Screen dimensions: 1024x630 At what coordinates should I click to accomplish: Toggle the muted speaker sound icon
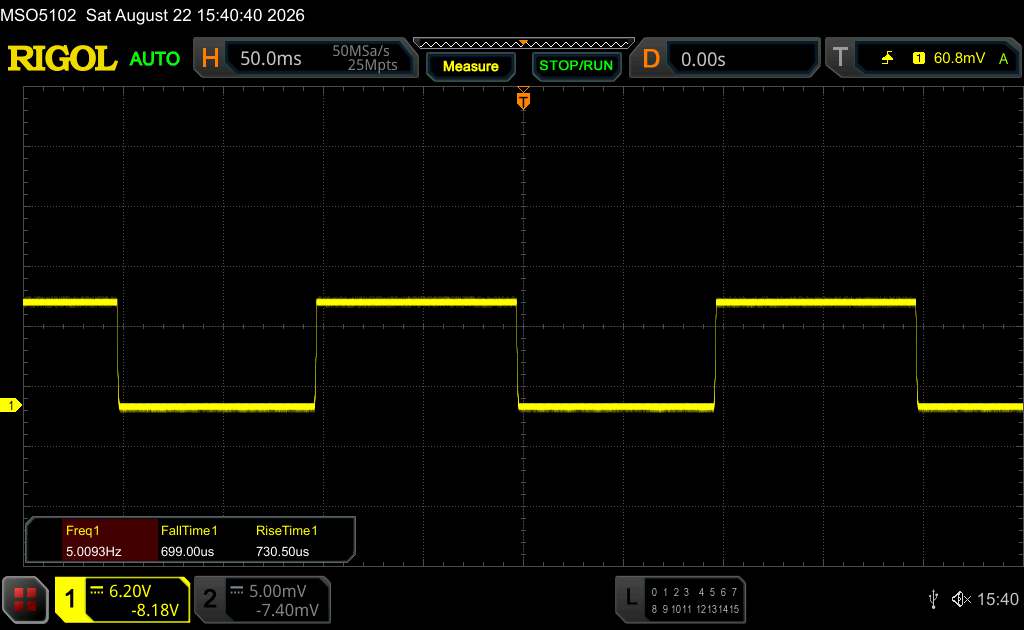(x=961, y=599)
